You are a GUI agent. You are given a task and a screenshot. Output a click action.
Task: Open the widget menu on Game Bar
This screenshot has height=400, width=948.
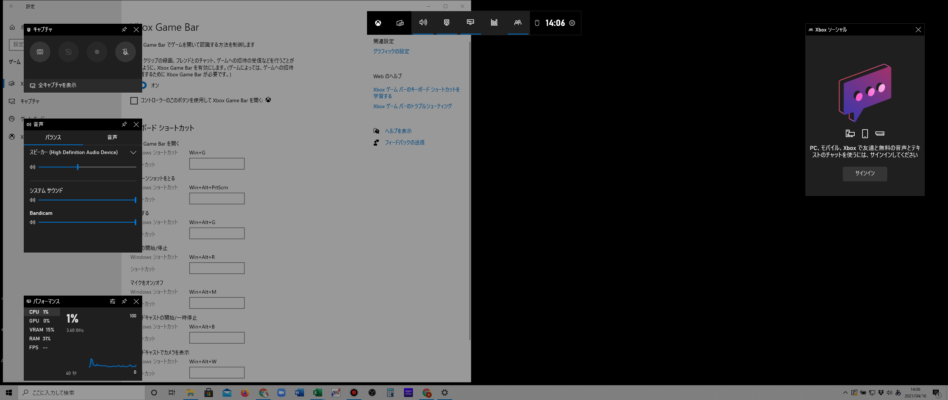tap(400, 23)
